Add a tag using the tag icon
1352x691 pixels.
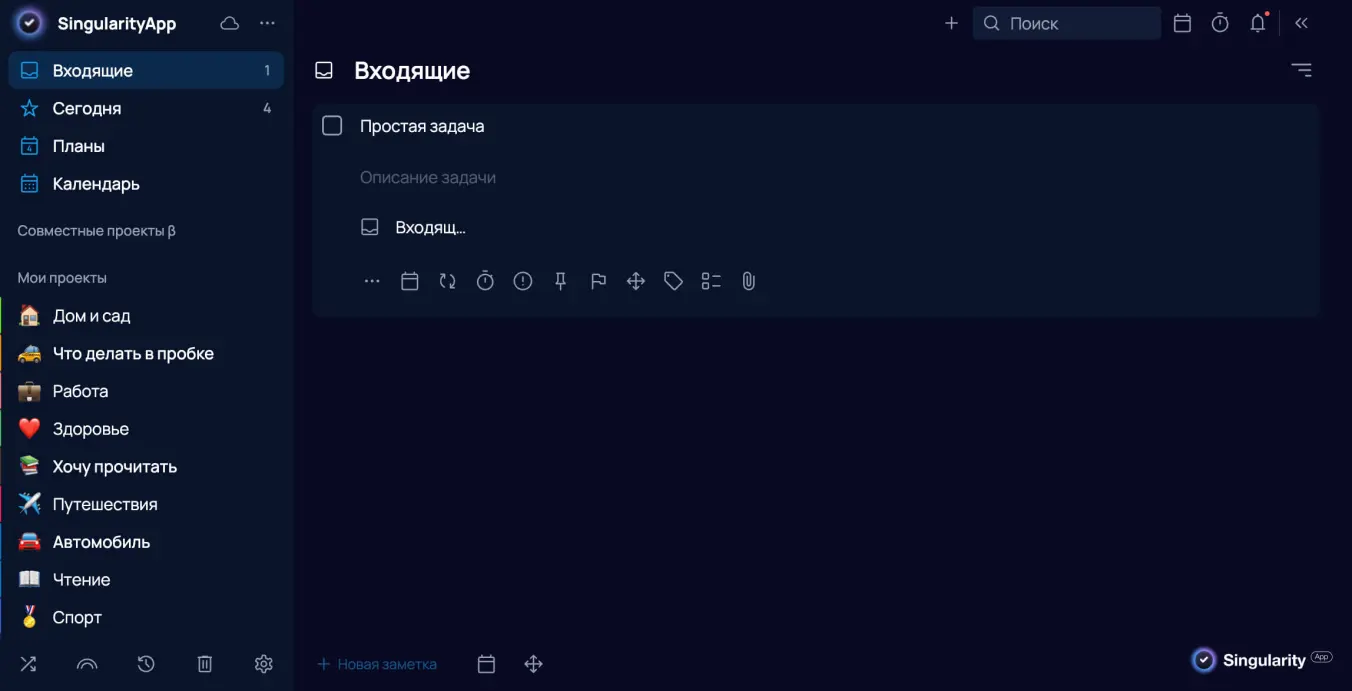click(673, 281)
